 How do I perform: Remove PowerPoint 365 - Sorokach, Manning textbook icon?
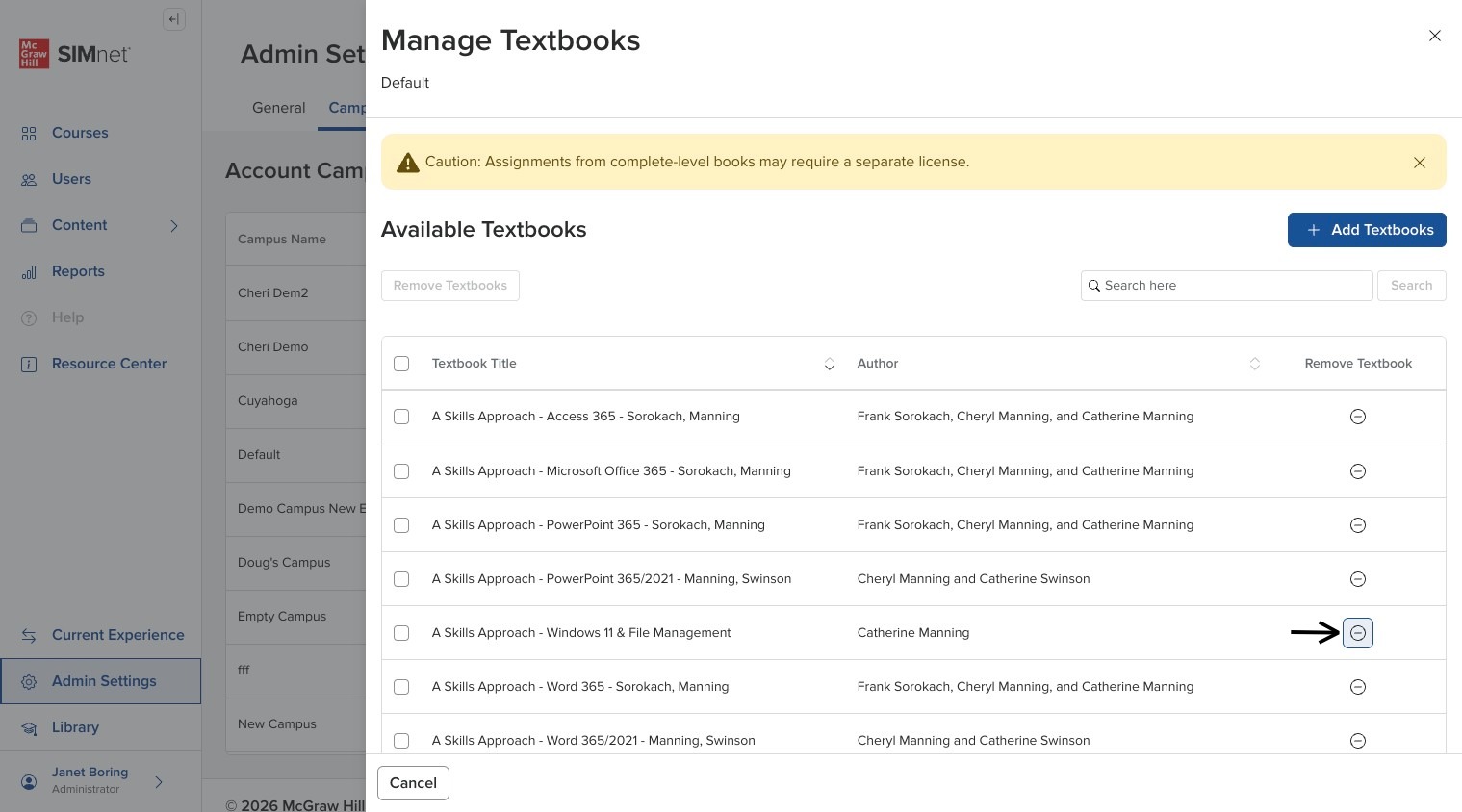pyautogui.click(x=1357, y=525)
